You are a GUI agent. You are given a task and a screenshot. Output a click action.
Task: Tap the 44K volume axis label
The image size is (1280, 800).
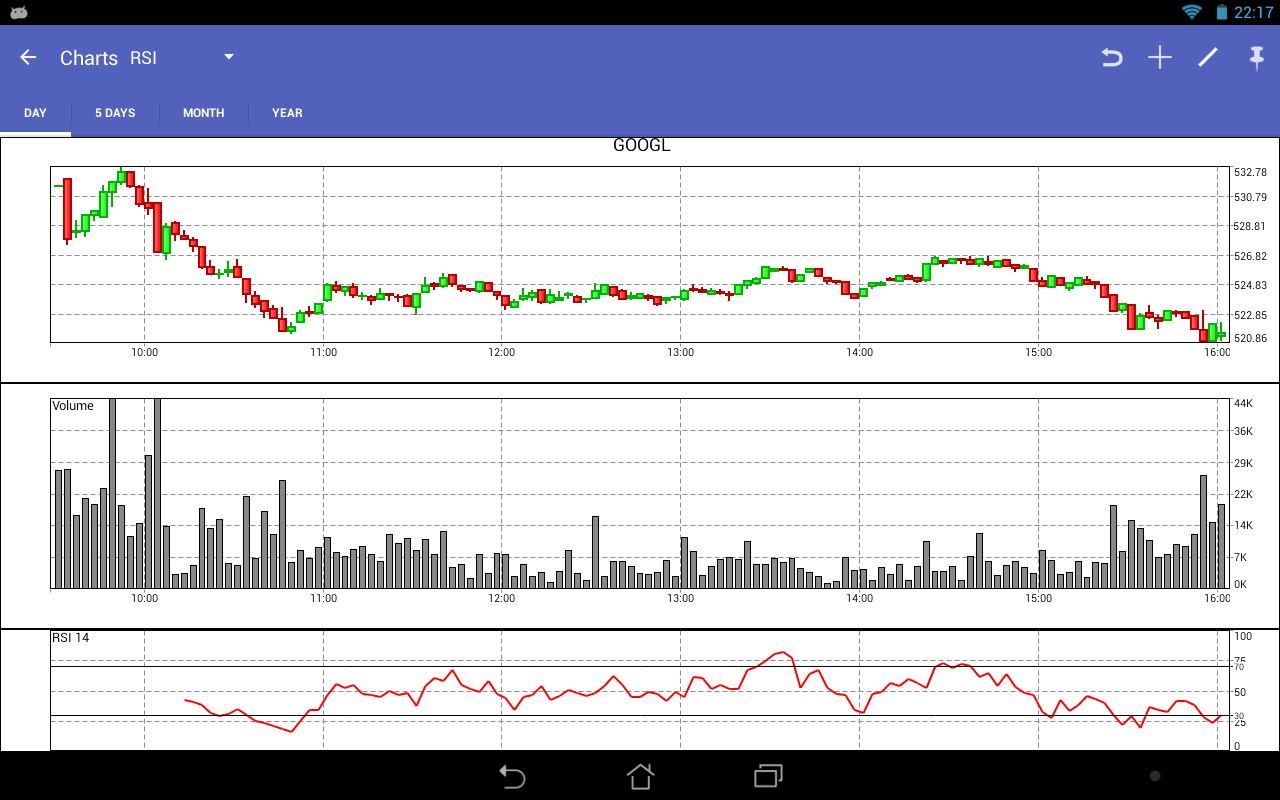point(1244,403)
